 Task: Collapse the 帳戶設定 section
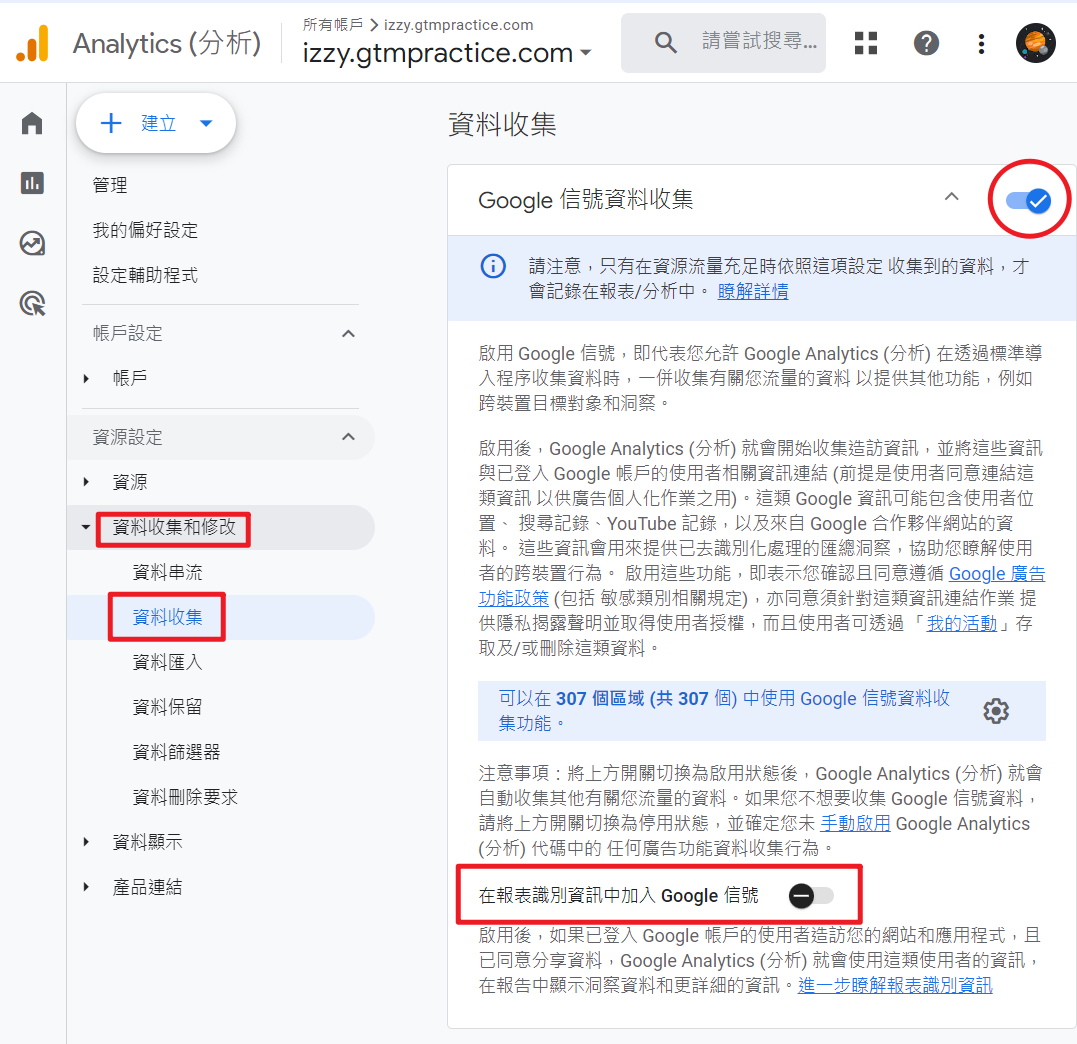click(x=348, y=333)
